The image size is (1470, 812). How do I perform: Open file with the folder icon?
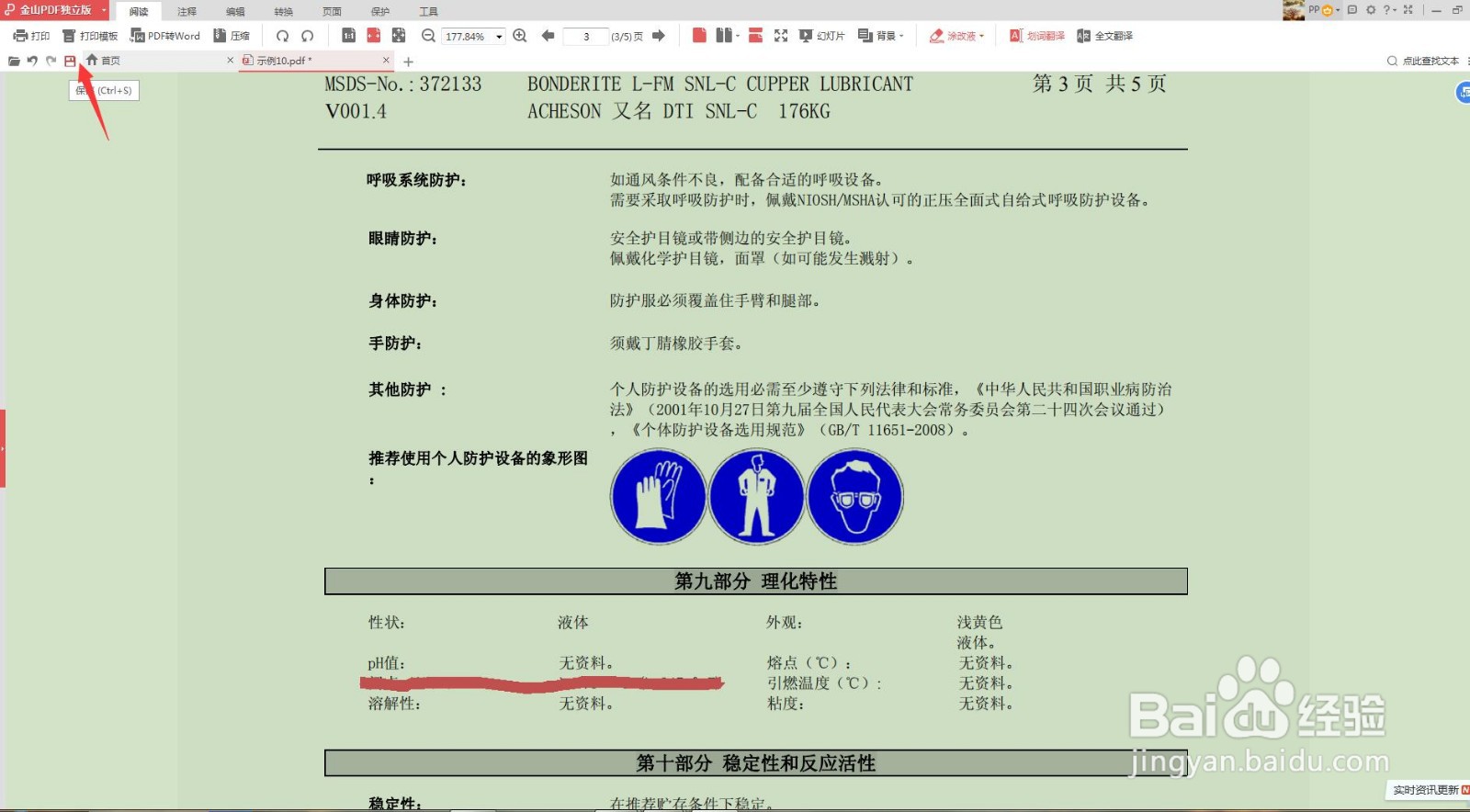tap(14, 61)
